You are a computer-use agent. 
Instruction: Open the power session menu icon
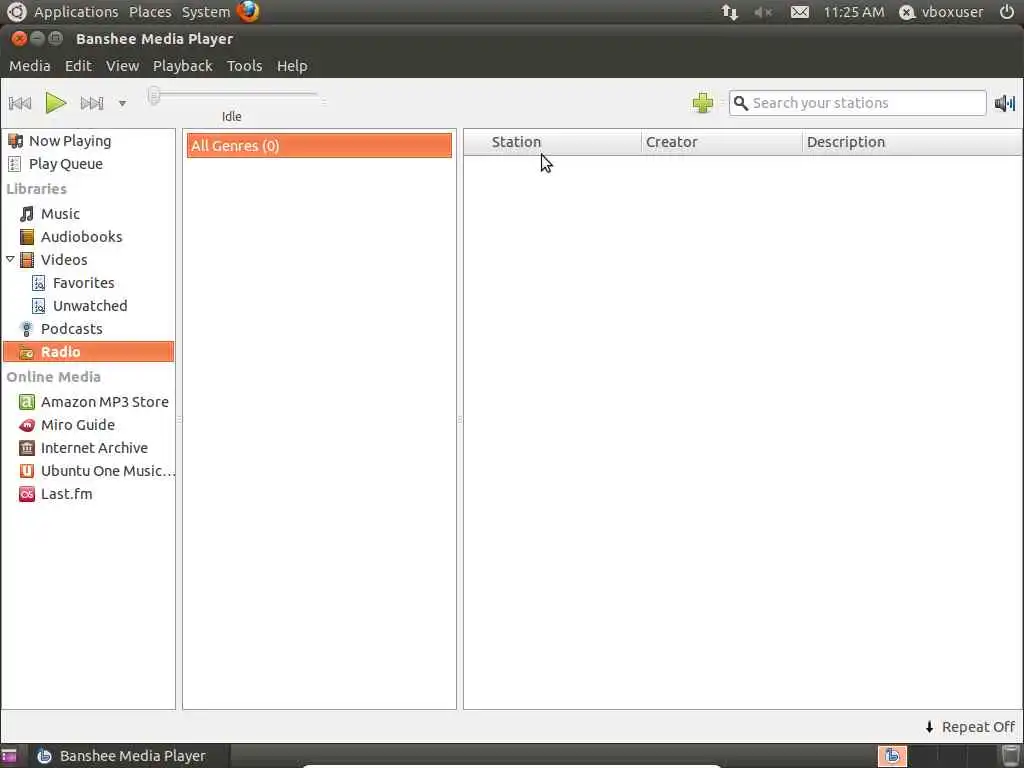point(1006,12)
